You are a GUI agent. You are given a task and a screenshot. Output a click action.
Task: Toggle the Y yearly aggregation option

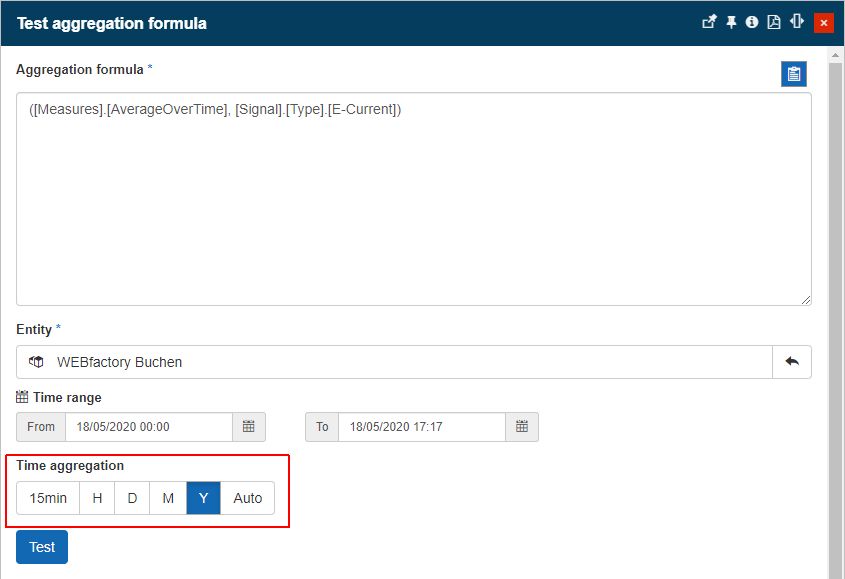pyautogui.click(x=203, y=498)
